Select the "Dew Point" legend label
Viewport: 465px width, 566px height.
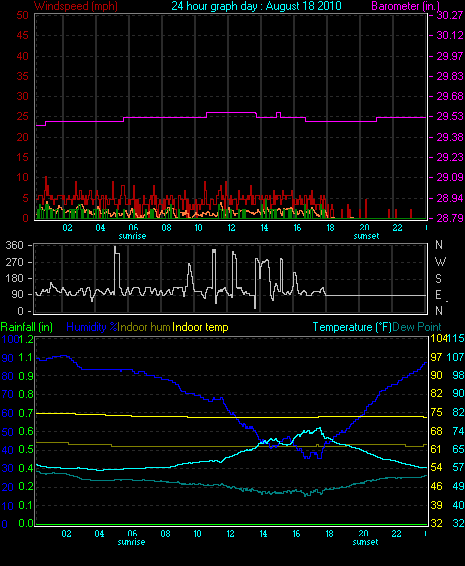coord(417,327)
